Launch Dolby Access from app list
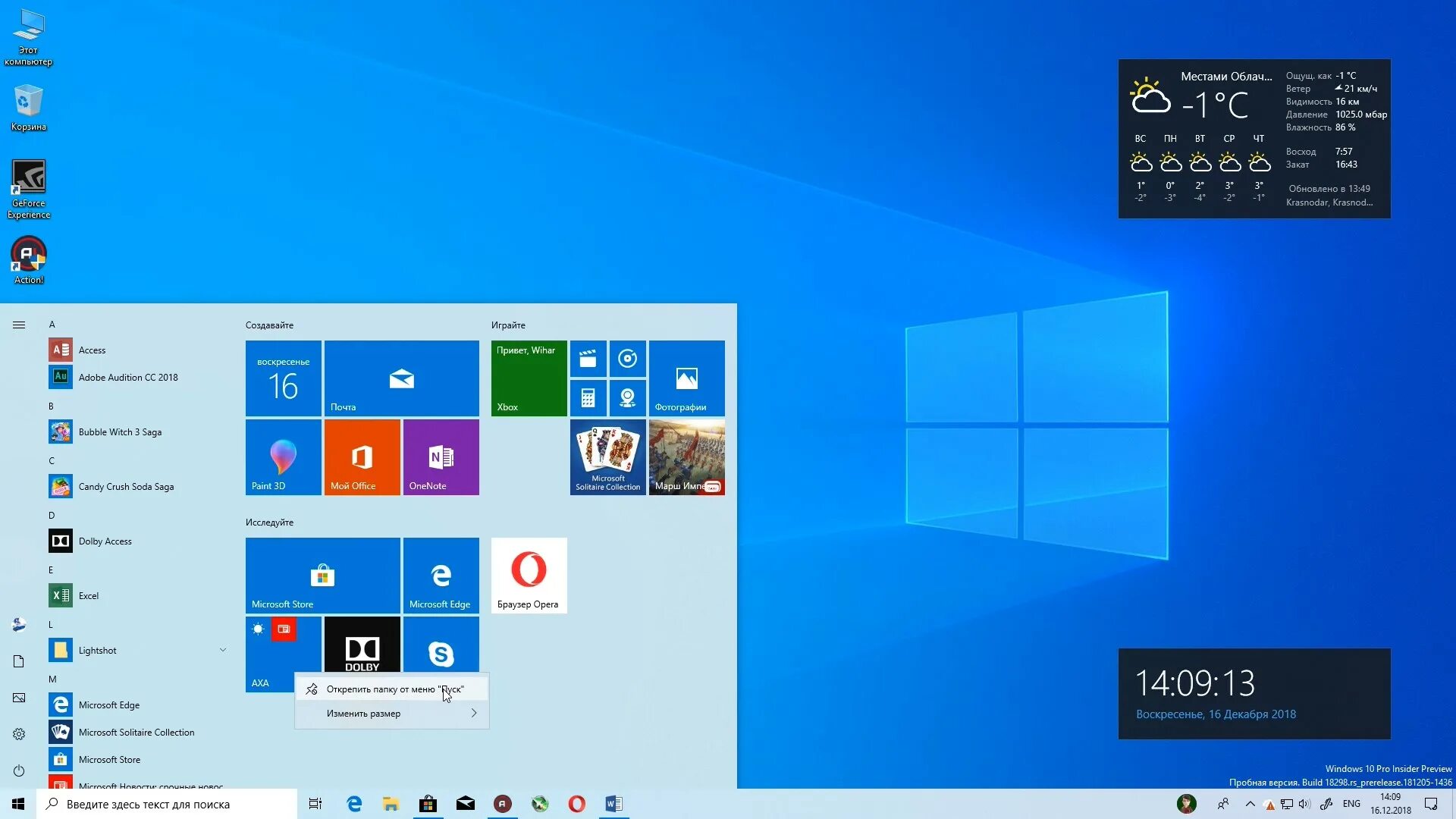This screenshot has width=1456, height=819. 136,541
